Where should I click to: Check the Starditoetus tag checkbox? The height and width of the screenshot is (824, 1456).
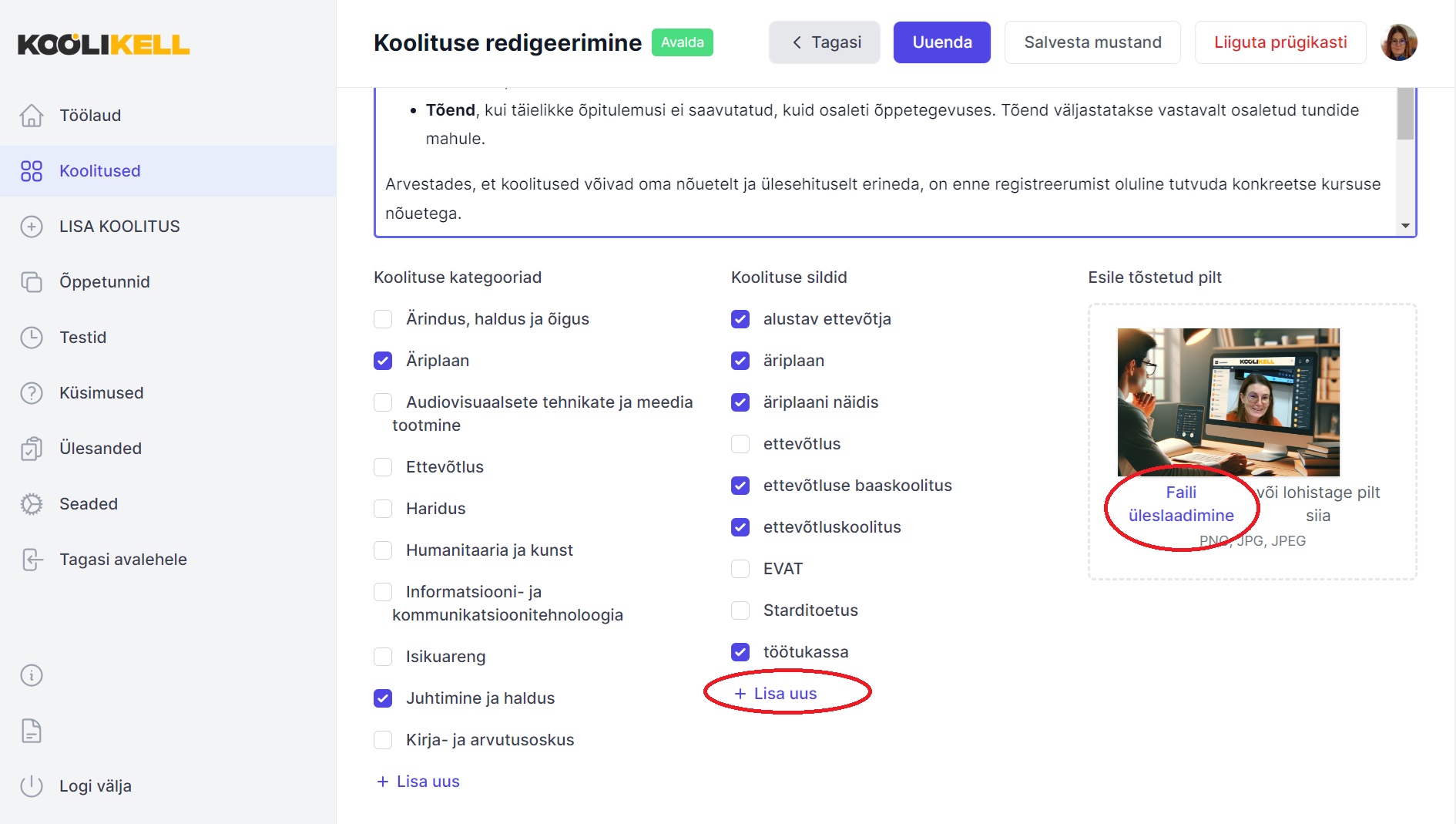pos(740,610)
